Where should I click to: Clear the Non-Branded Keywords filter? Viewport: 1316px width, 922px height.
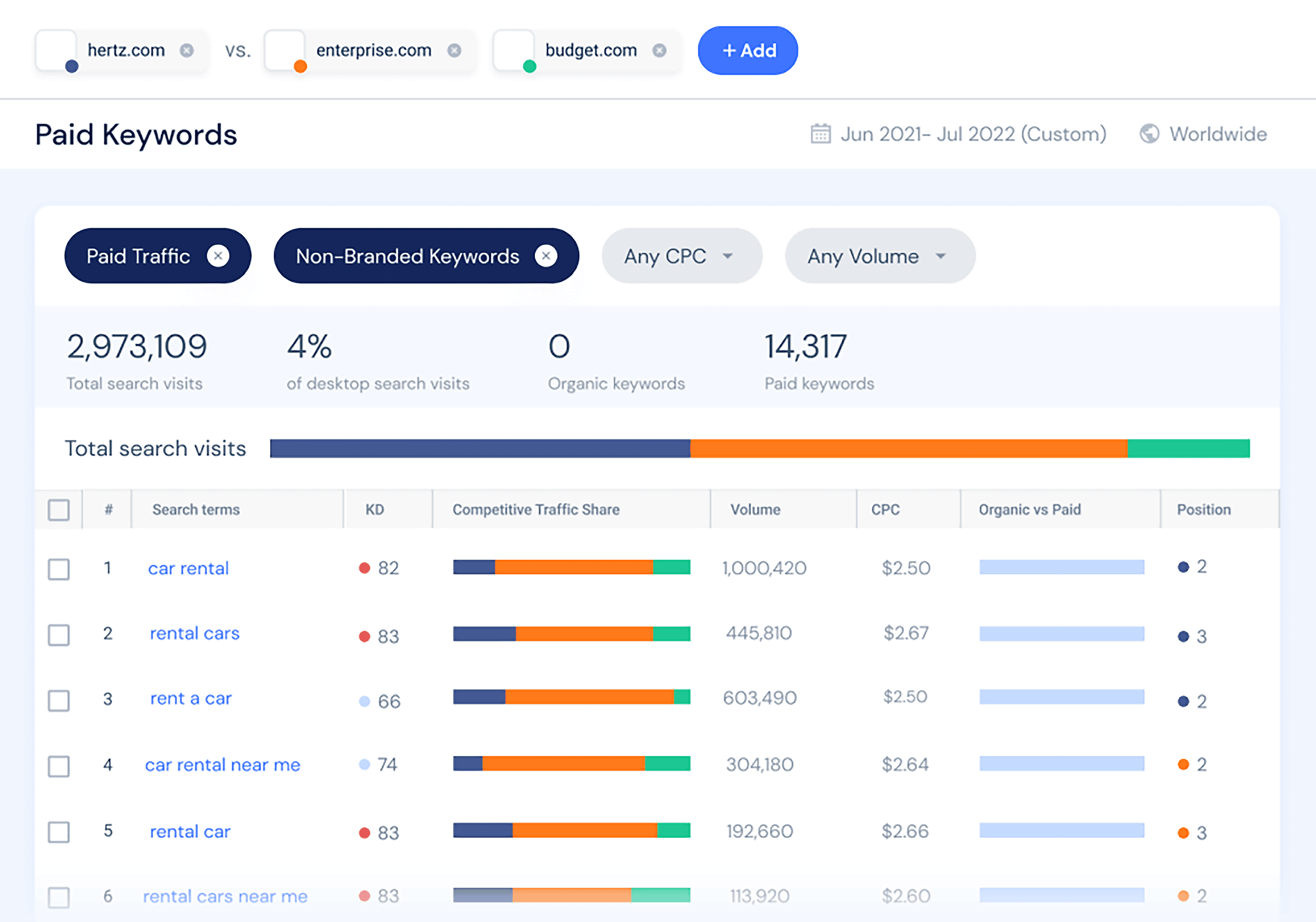(x=546, y=256)
